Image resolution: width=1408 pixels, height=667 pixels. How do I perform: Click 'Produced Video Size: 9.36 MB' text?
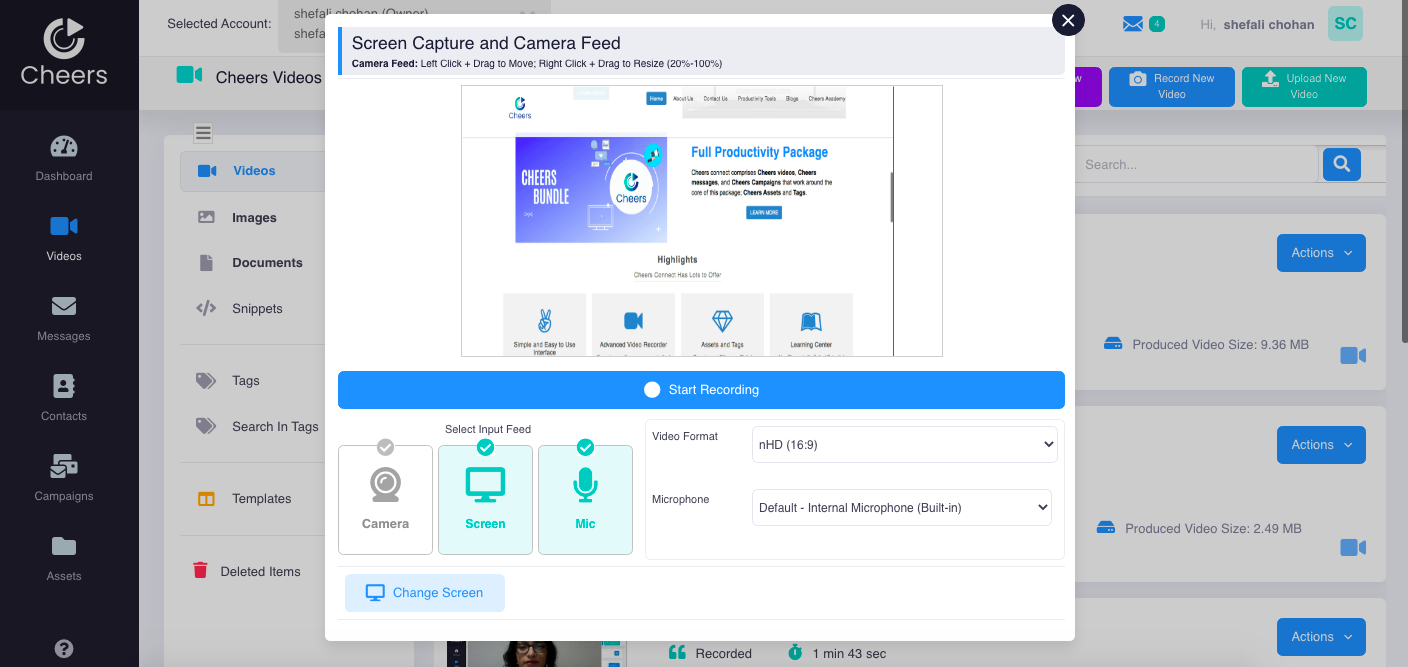[1220, 345]
